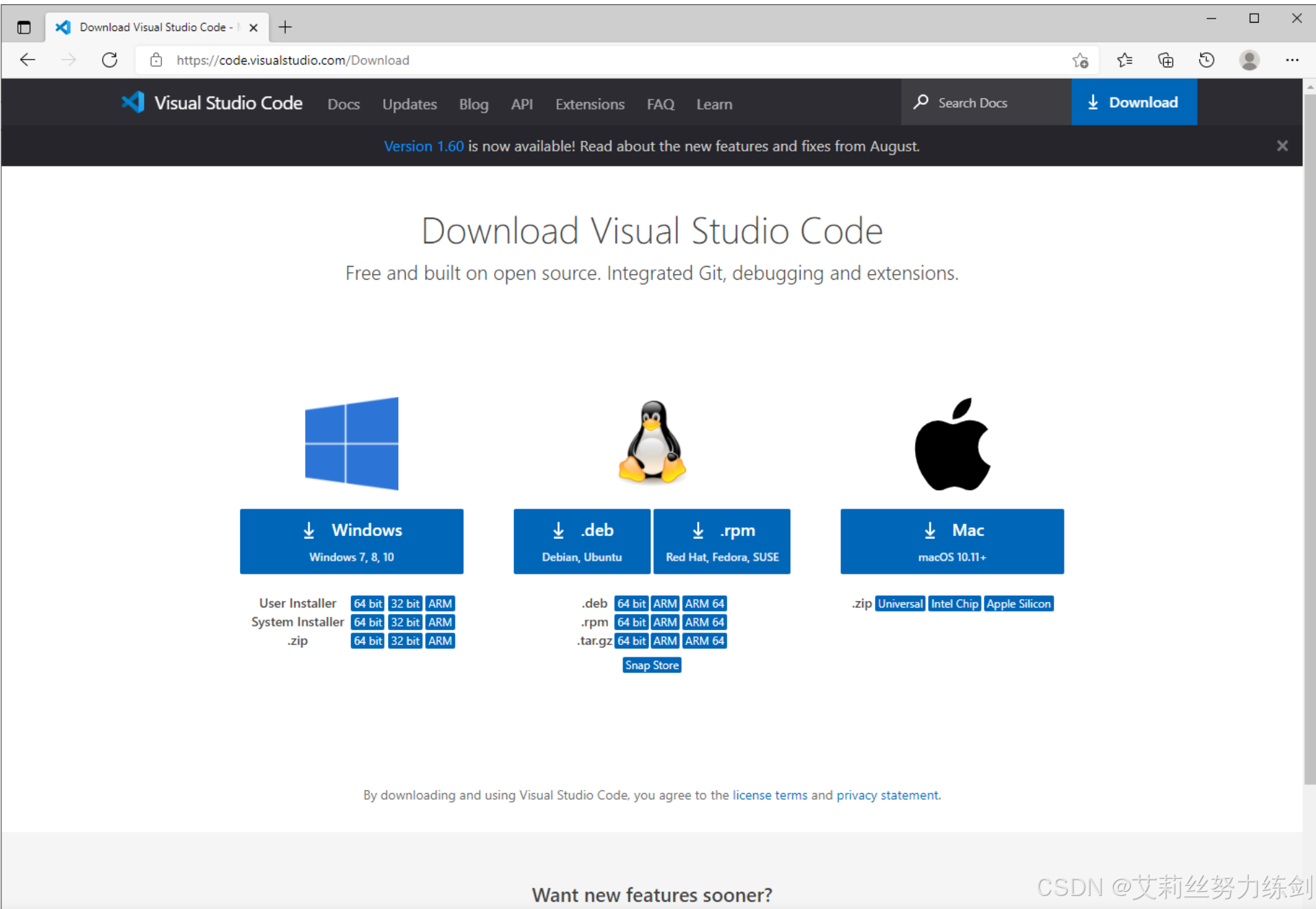Open a new browser tab
This screenshot has height=909, width=1316.
285,27
